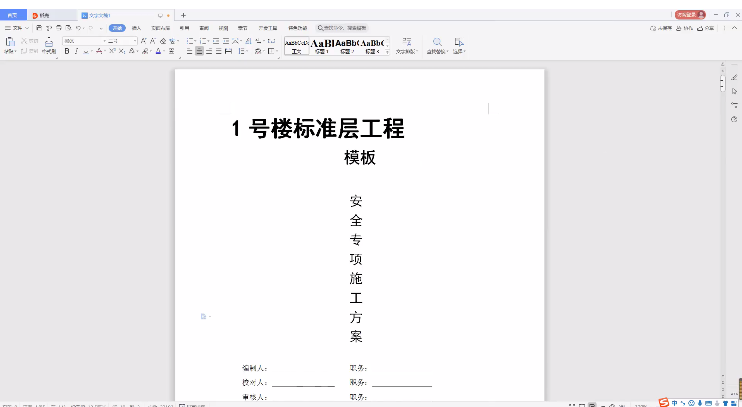The height and width of the screenshot is (407, 742).
Task: Toggle subscript X₂ formatting
Action: 122,51
